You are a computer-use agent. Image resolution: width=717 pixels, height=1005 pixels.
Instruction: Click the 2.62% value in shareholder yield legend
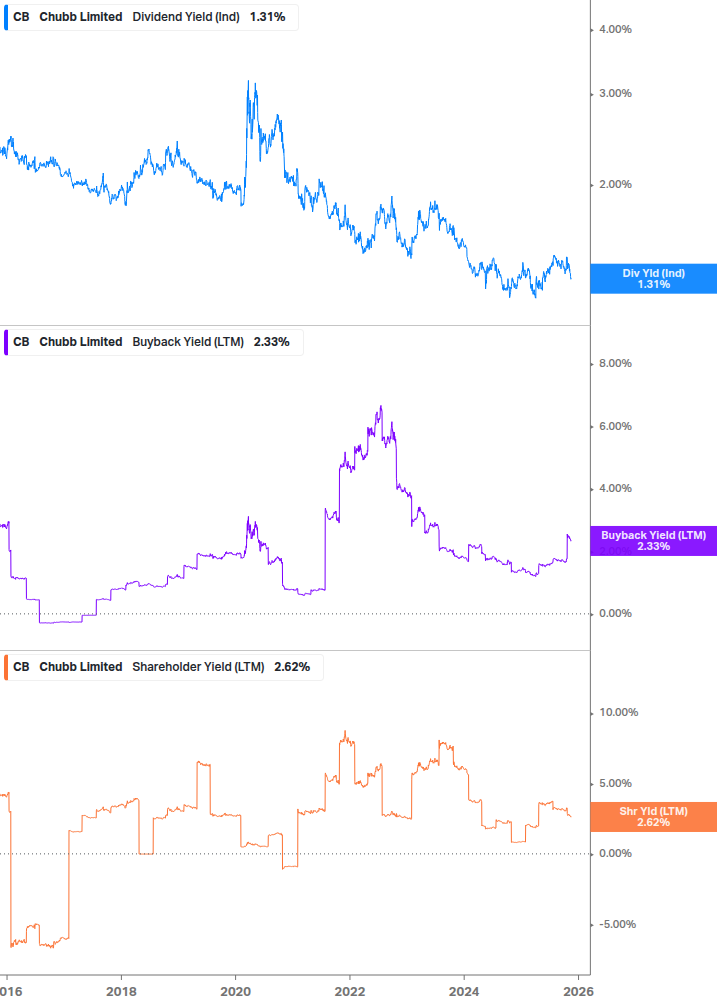click(x=292, y=667)
